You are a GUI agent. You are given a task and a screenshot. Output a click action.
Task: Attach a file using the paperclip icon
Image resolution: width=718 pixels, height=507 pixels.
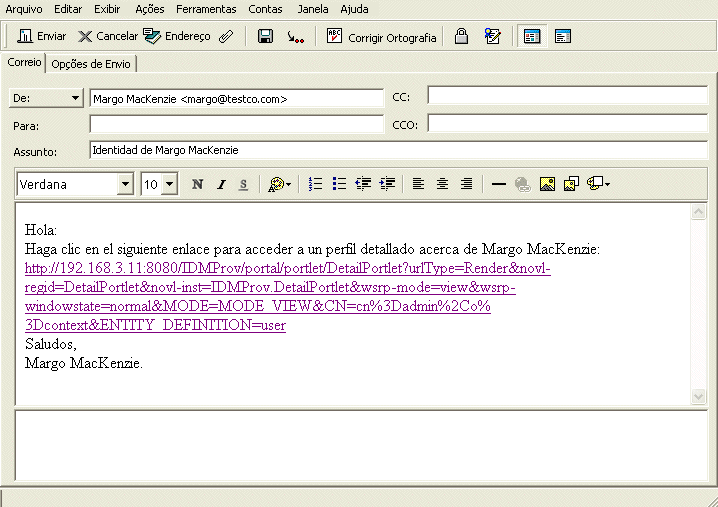tap(226, 36)
